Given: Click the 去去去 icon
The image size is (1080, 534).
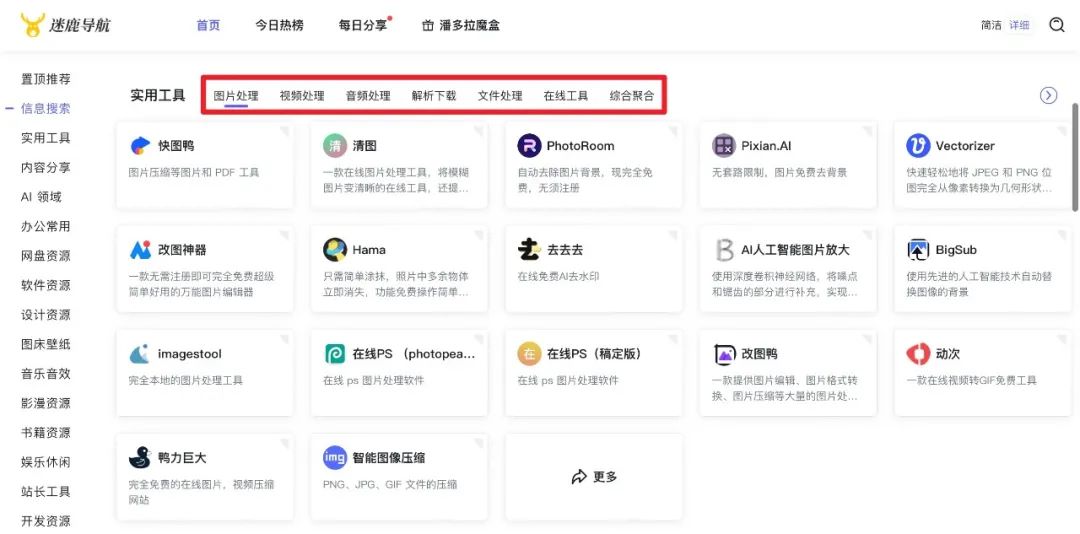Looking at the screenshot, I should coord(529,250).
